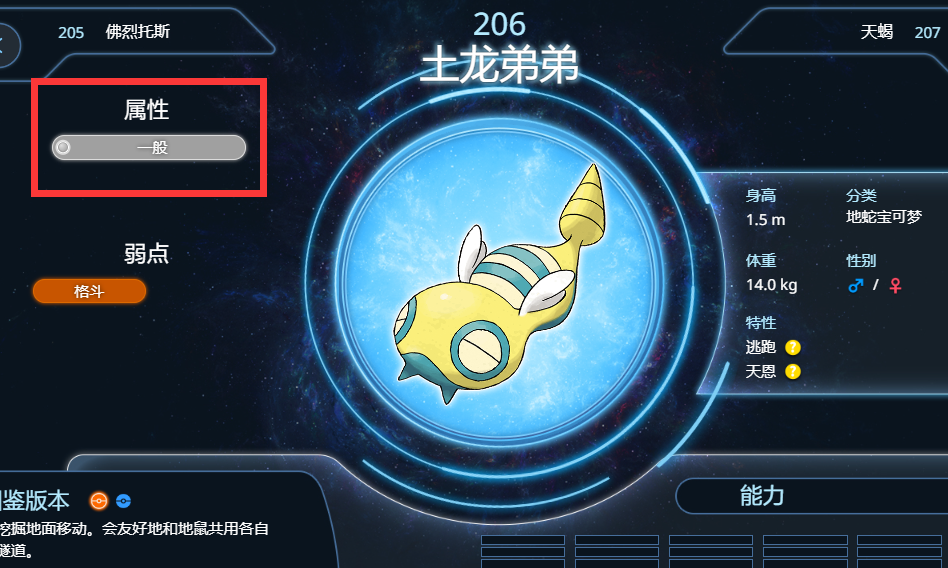This screenshot has width=948, height=568.
Task: Click the 图鉴版本 heading
Action: (x=34, y=500)
